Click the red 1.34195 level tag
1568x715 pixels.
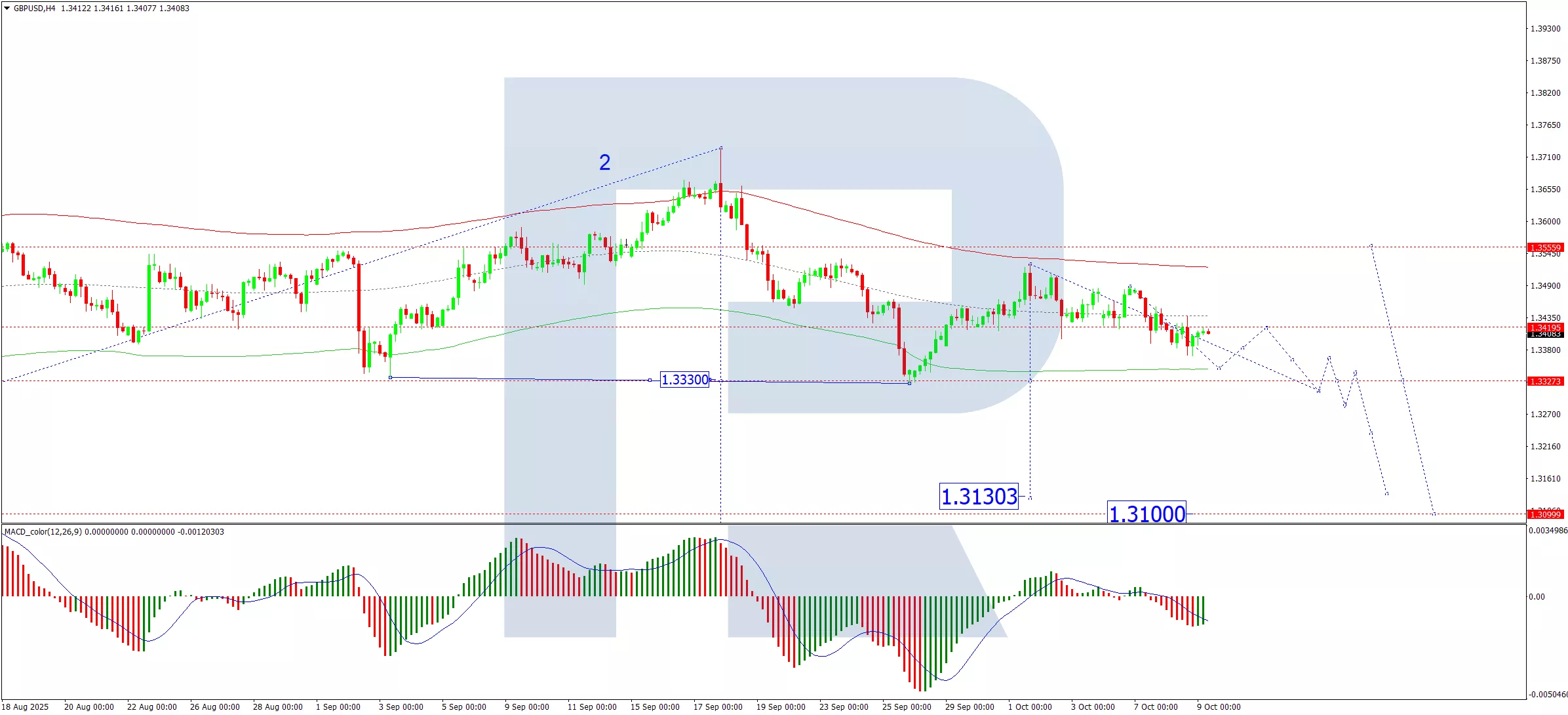1545,327
